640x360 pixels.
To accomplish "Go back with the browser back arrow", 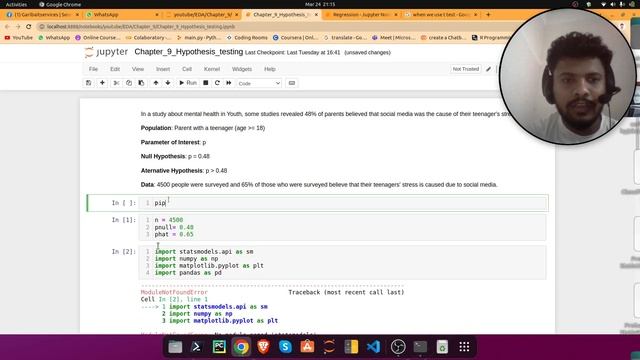I will pyautogui.click(x=7, y=27).
